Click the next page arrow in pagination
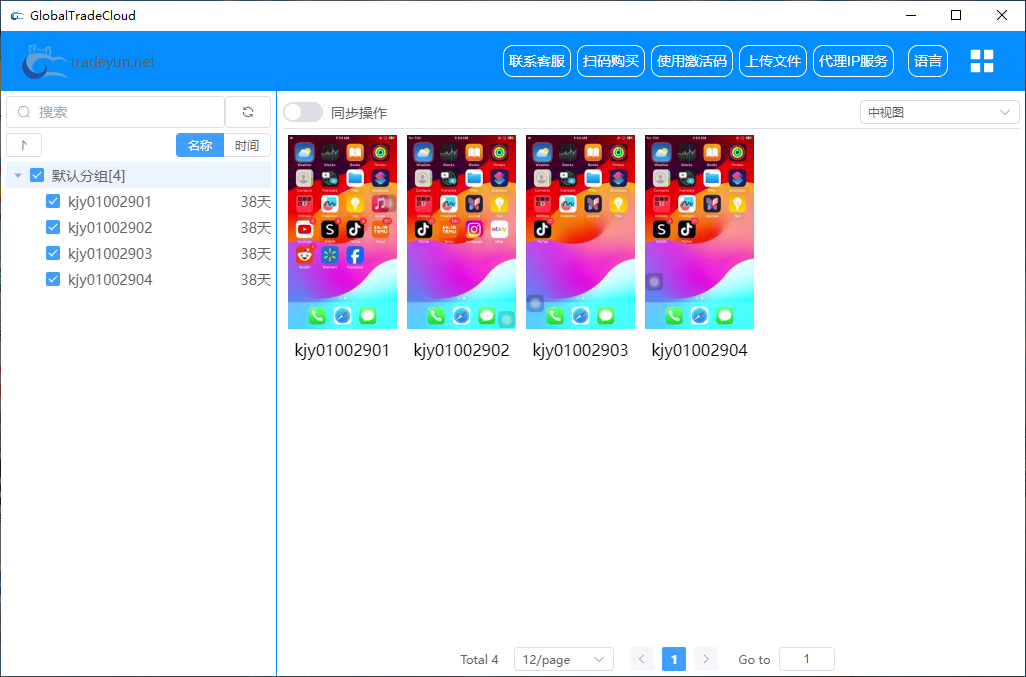 706,659
